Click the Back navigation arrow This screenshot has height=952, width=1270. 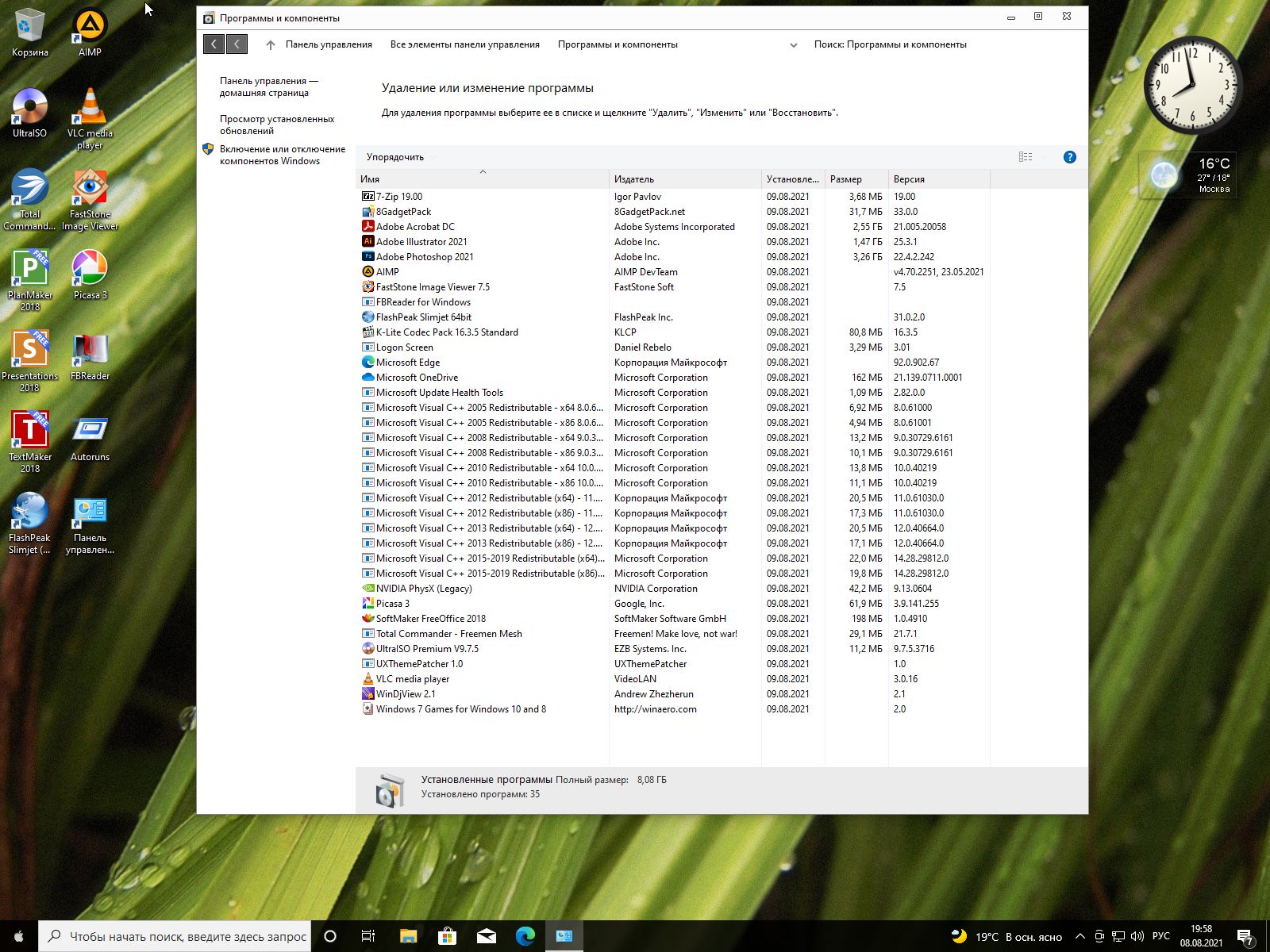214,44
